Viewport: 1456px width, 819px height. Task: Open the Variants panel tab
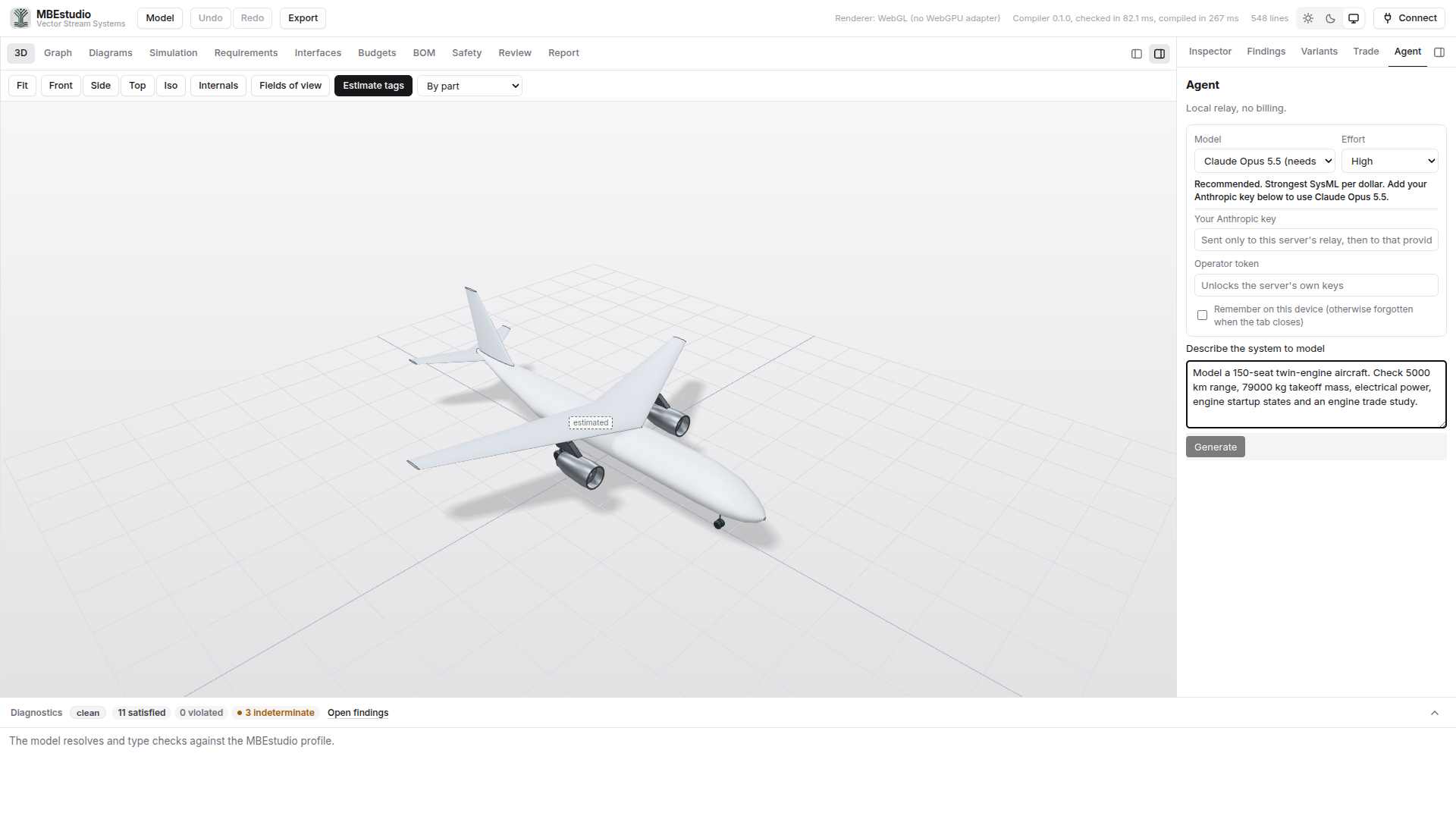[x=1319, y=52]
